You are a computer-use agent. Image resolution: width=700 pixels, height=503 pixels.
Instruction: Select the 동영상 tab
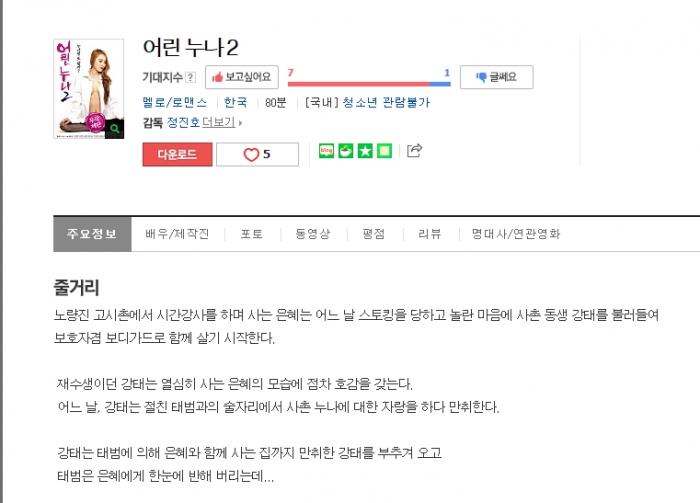click(313, 234)
